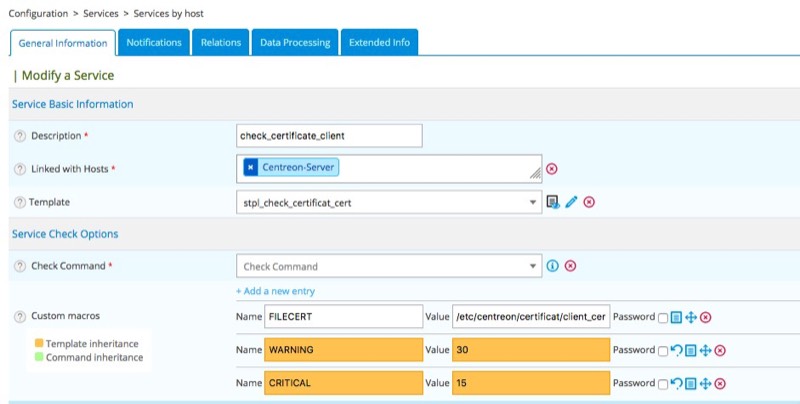Click the view template icon beside Template
Image resolution: width=800 pixels, height=404 pixels.
tap(553, 202)
